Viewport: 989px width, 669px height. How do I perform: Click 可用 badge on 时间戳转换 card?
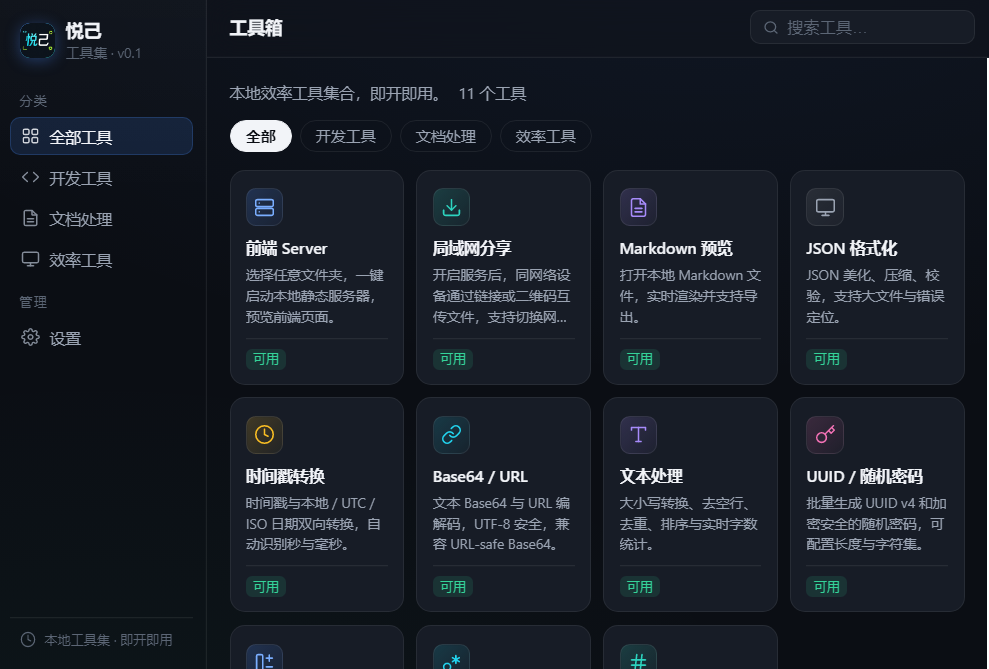point(266,586)
